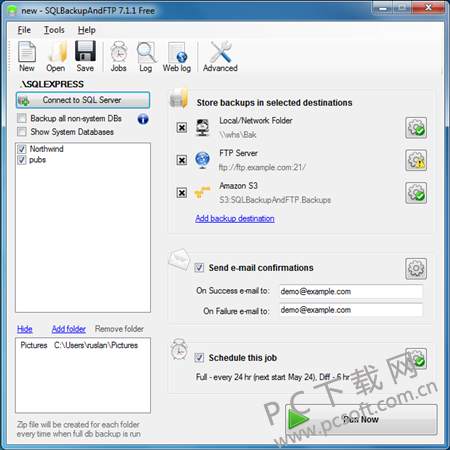Open schedule settings gear icon
The image size is (450, 450).
tap(416, 359)
